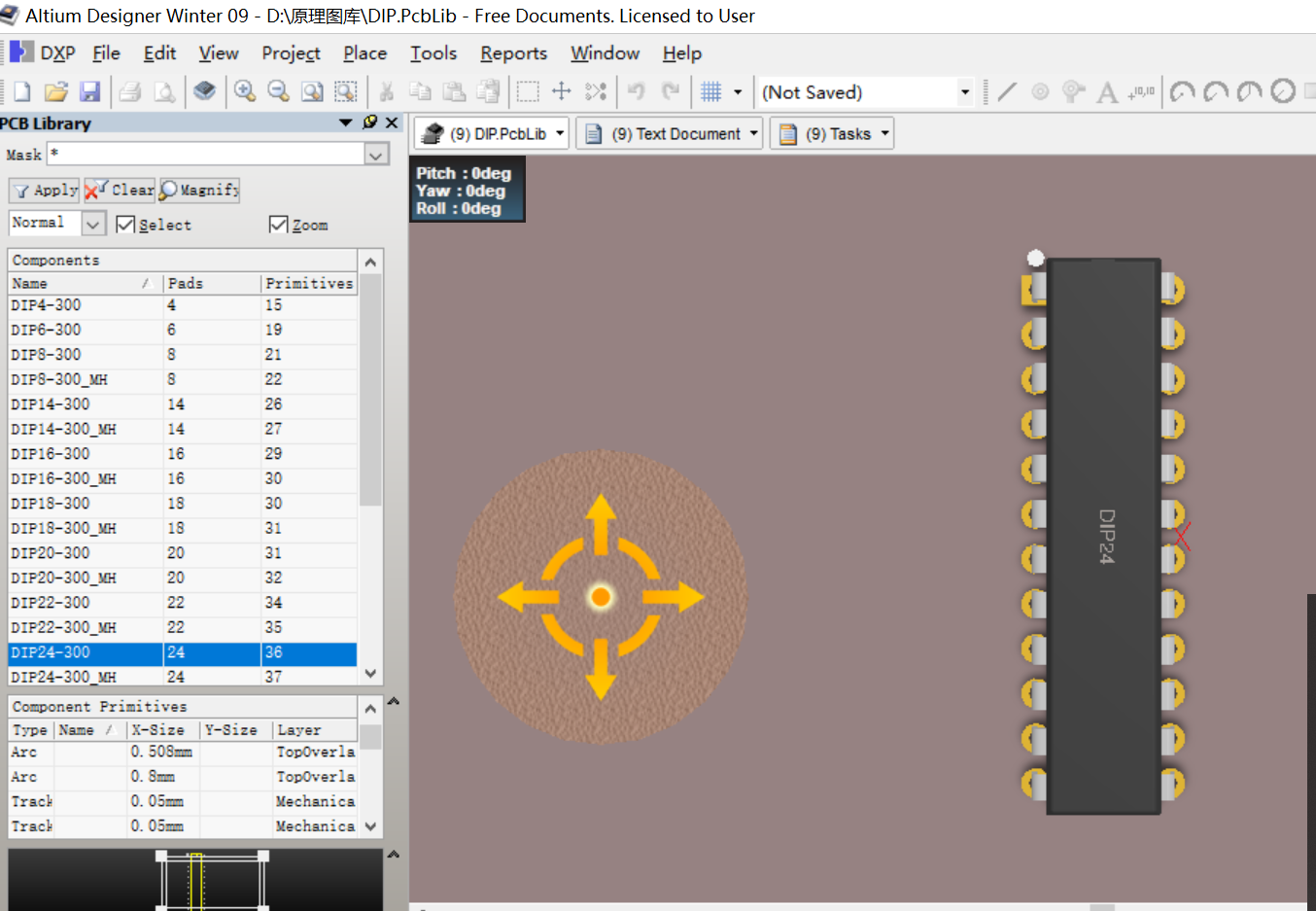Screen dimensions: 1316x911
Task: Click the component preview thumbnail
Action: click(195, 880)
